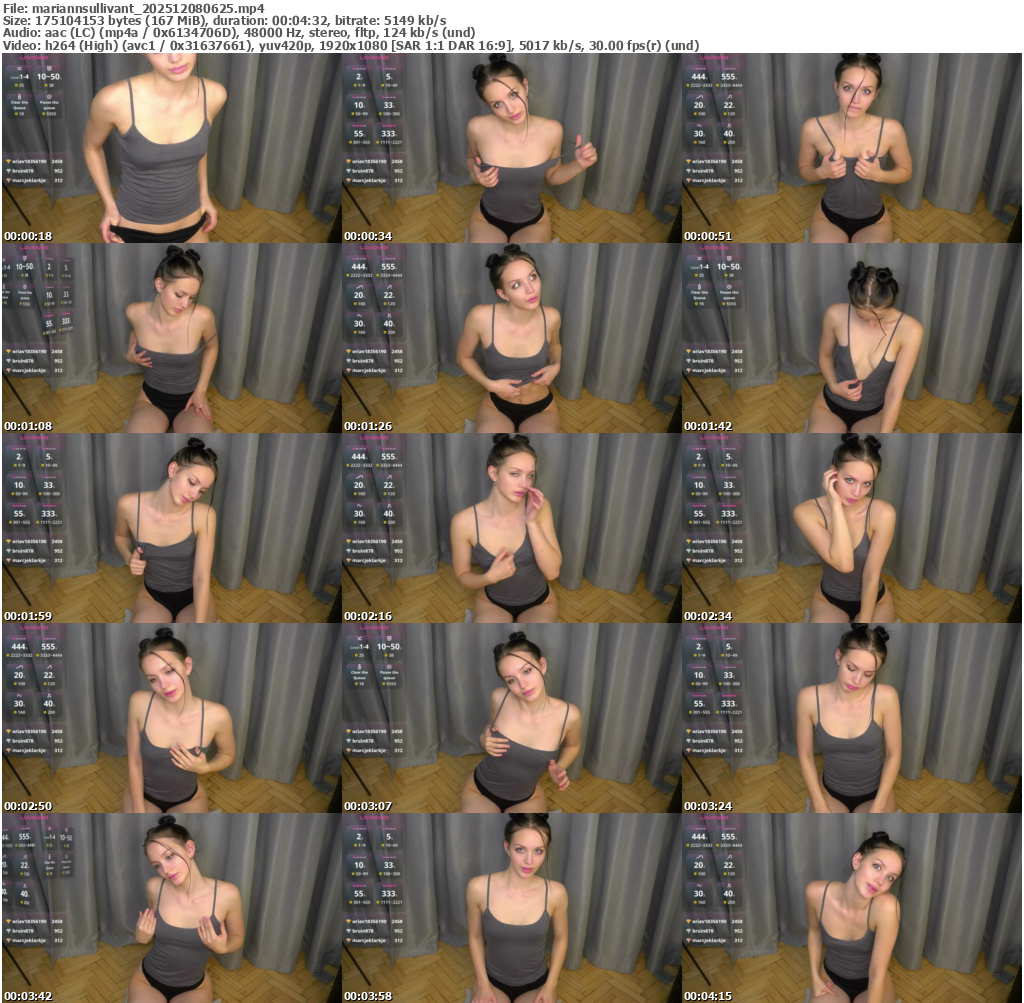Click the thumbnail at 00:02:34
The height and width of the screenshot is (1003, 1024).
(x=851, y=528)
